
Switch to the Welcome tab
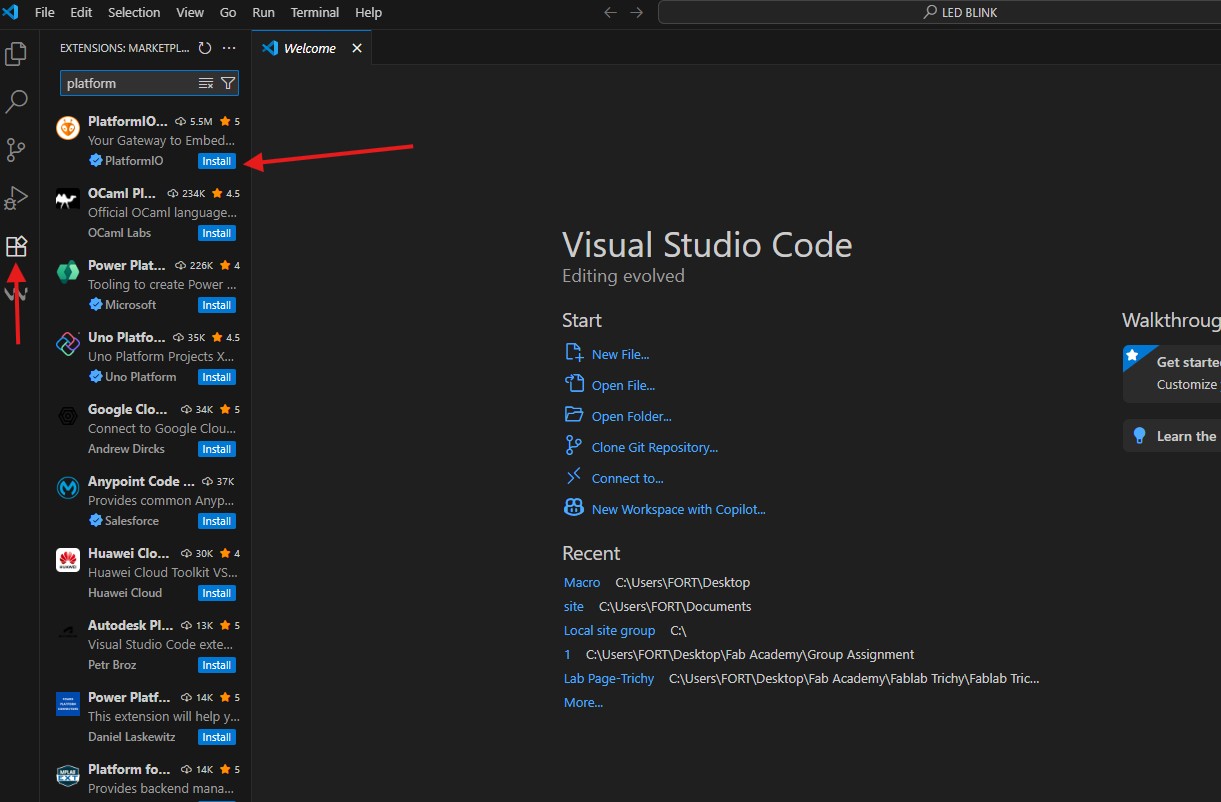tap(311, 48)
